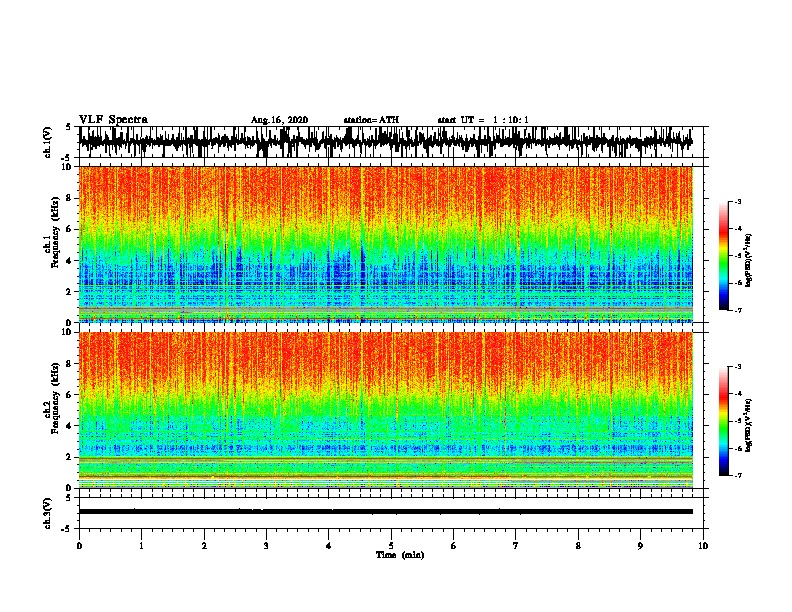Click the 2 kHz tick on ch.1 frequency axis
Viewport: 792px width, 612px height.
[70, 291]
